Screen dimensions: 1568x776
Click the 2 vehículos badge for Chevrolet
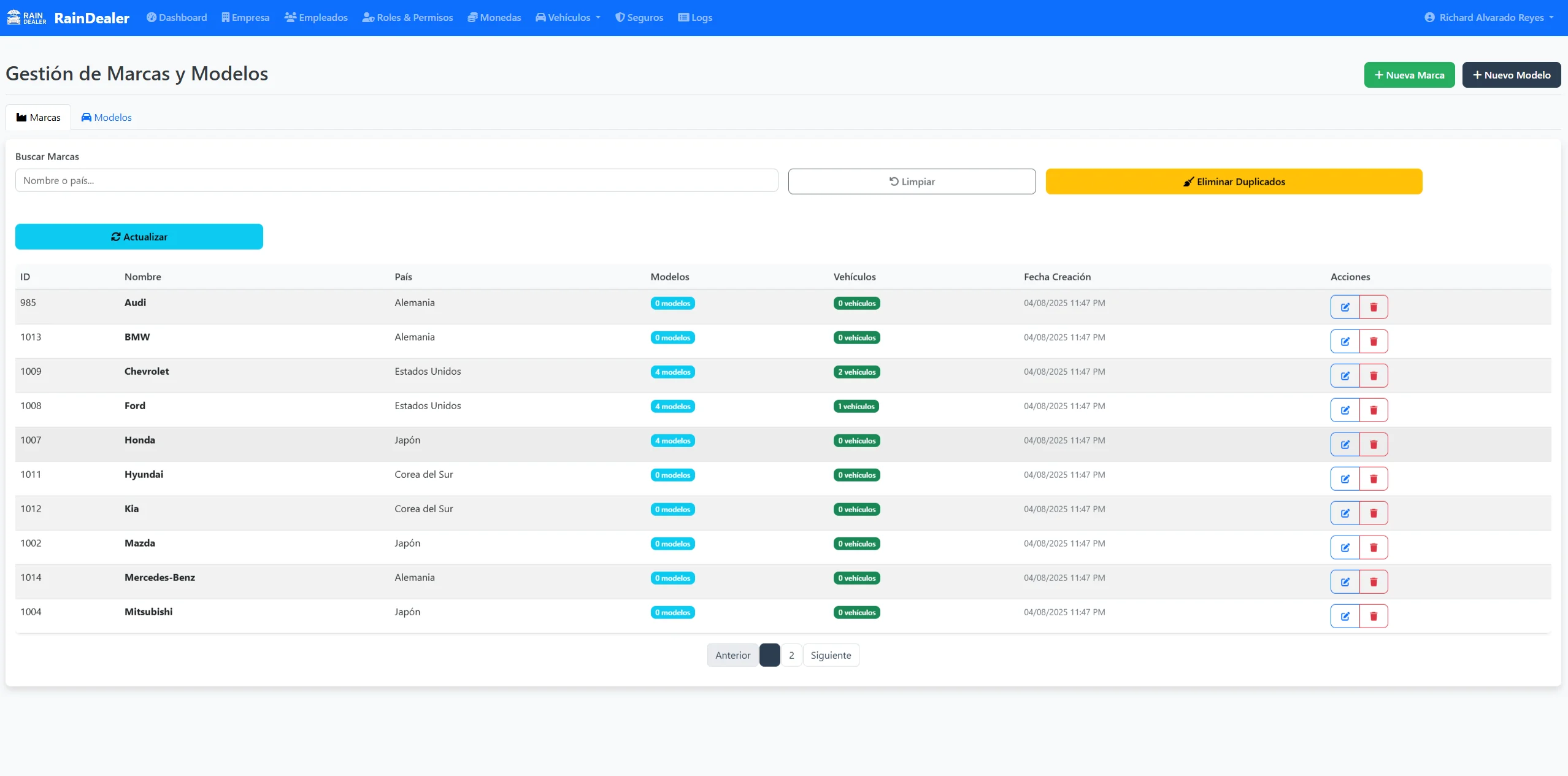coord(856,372)
